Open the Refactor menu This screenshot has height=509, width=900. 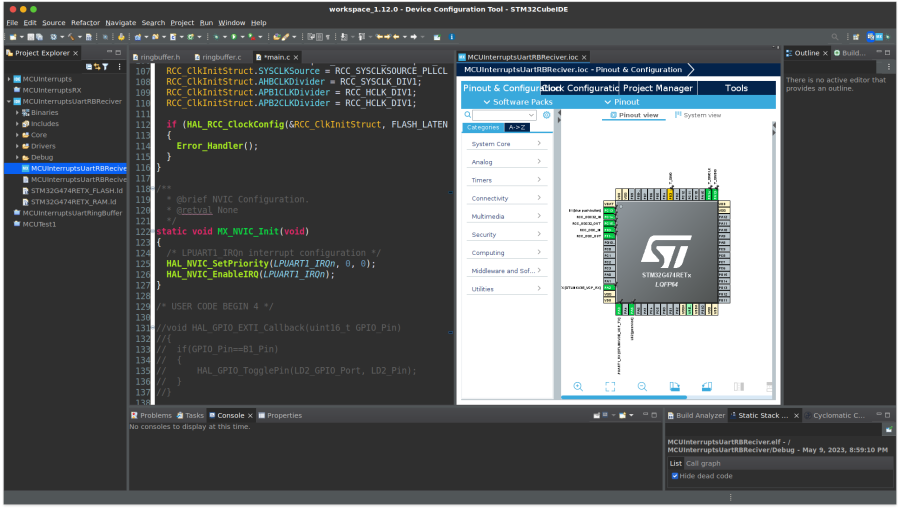[x=85, y=22]
